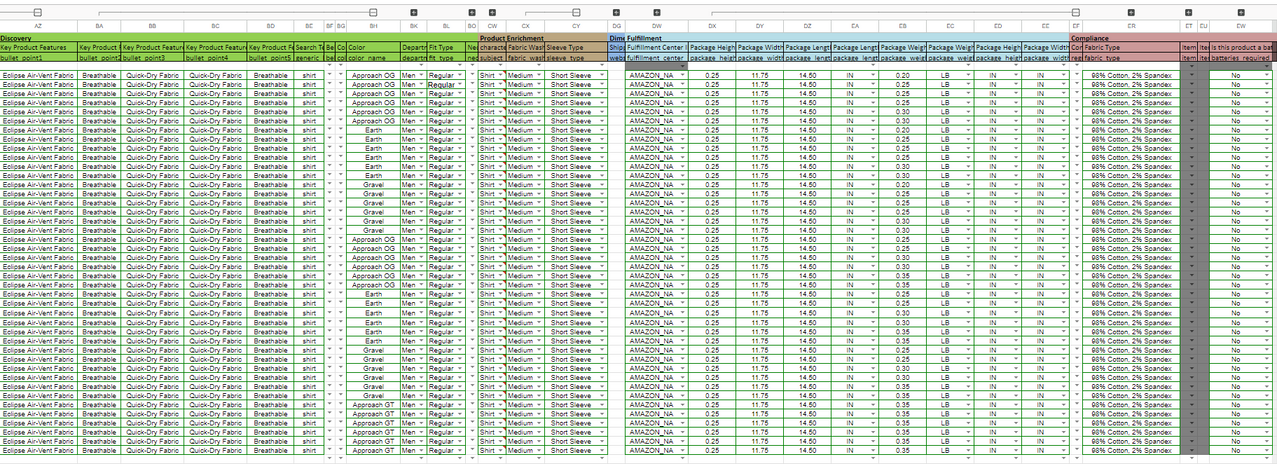The height and width of the screenshot is (464, 1277).
Task: Select column DZ header
Action: point(807,26)
